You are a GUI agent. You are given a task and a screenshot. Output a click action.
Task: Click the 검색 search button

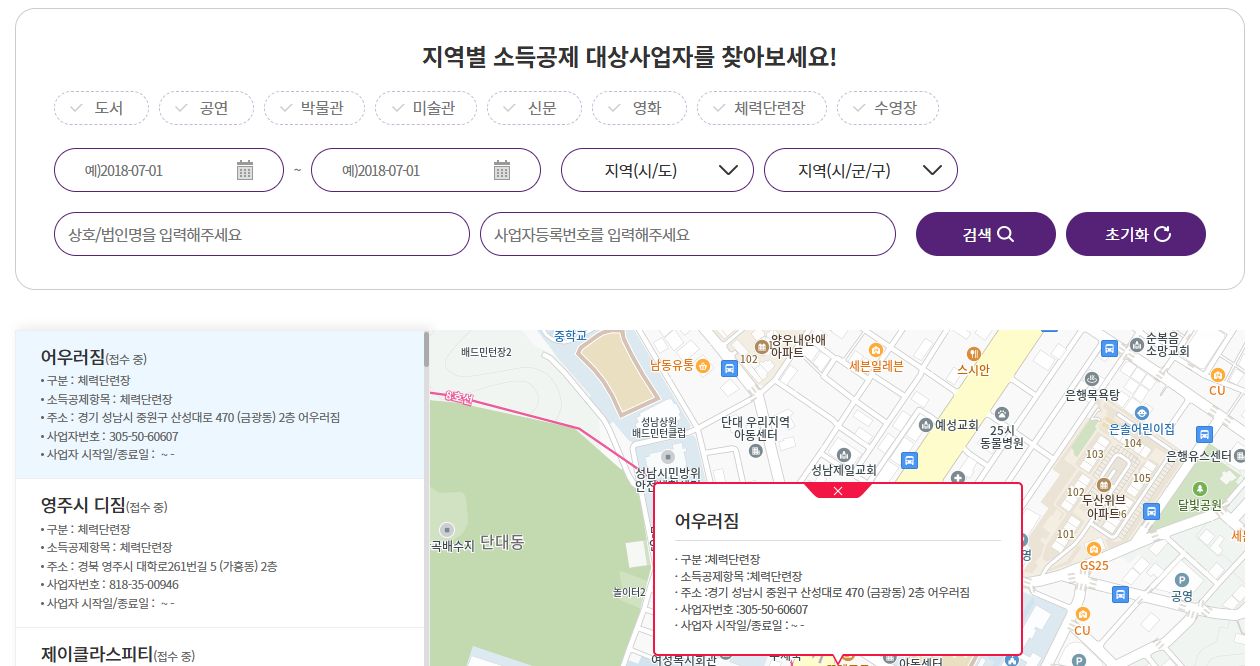(986, 234)
